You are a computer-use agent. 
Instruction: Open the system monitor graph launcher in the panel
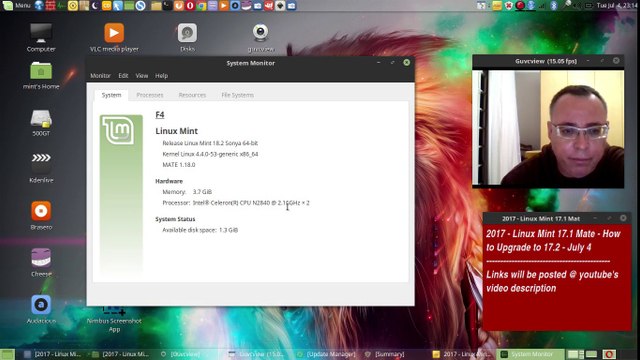(x=61, y=5)
